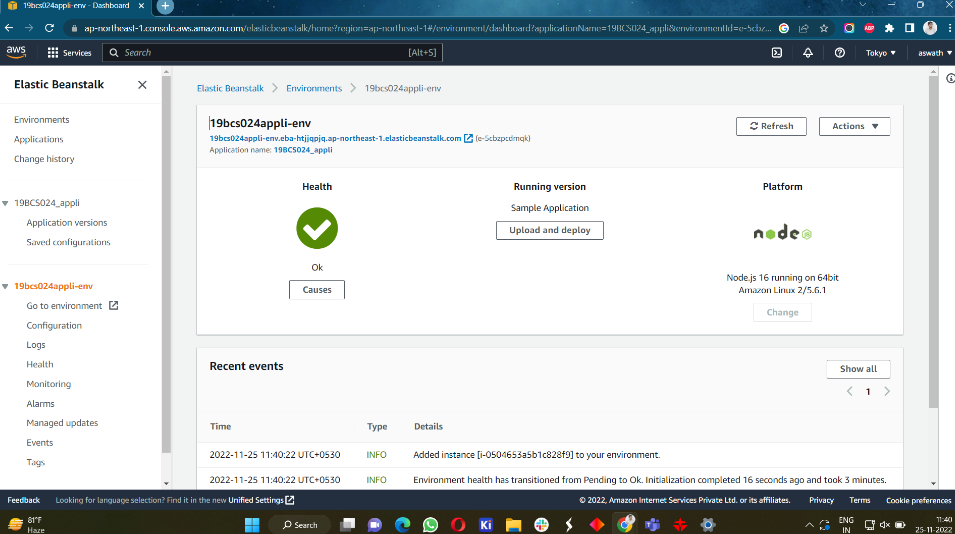This screenshot has height=534, width=955.
Task: Open Environments in the sidebar
Action: coord(41,120)
